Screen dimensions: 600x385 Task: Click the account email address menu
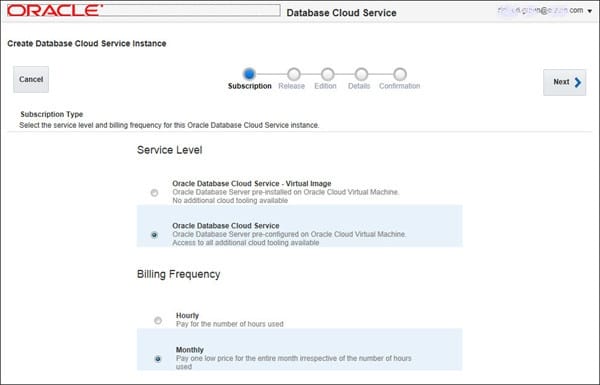(540, 10)
